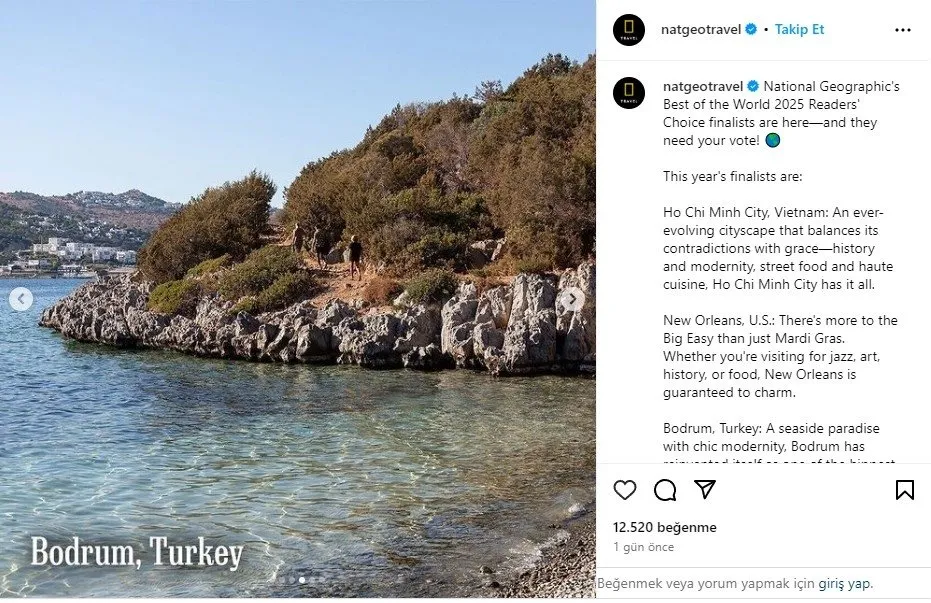Open the giriş yap login link
Viewport: 931px width, 603px height.
(844, 583)
